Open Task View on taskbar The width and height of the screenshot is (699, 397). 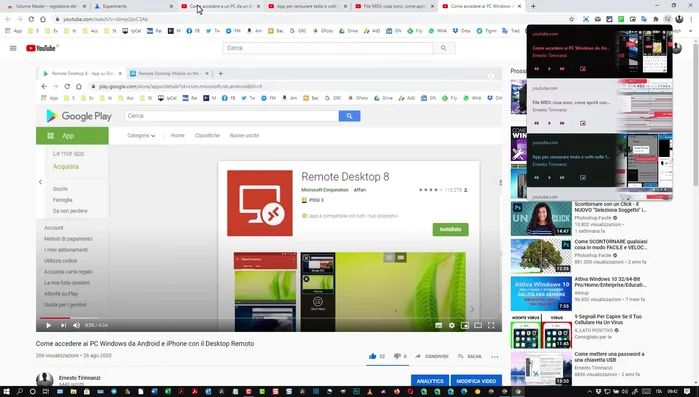[x=45, y=392]
